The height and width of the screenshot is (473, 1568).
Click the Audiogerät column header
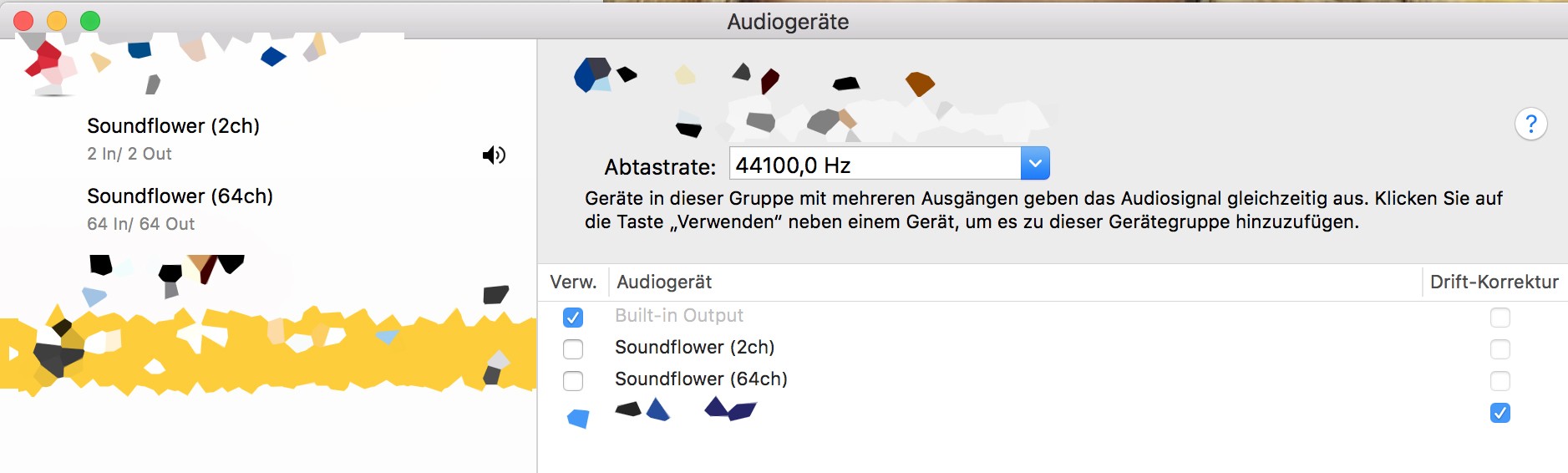(x=664, y=282)
